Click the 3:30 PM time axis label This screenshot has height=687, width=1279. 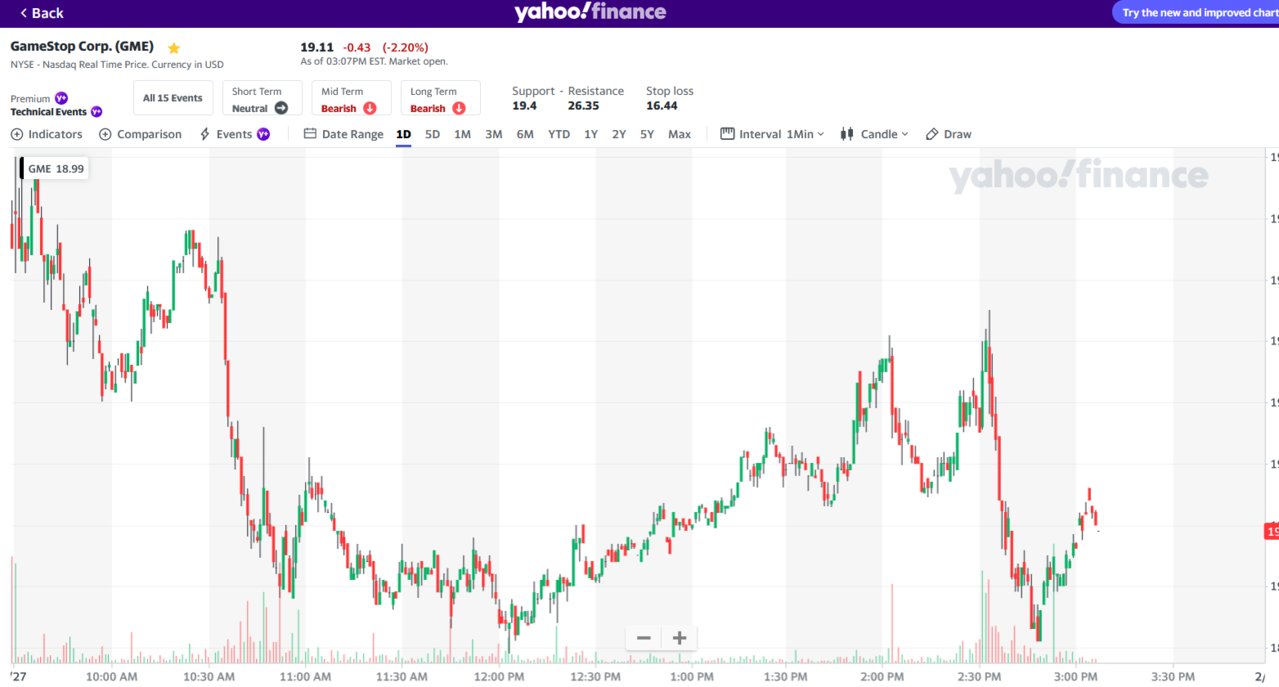click(x=1172, y=677)
